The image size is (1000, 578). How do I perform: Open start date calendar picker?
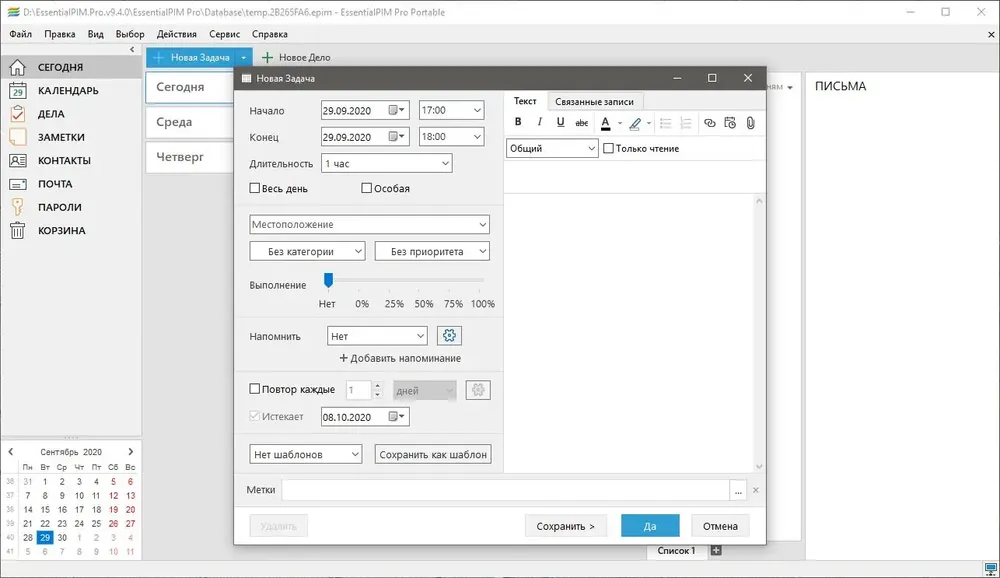click(x=397, y=110)
